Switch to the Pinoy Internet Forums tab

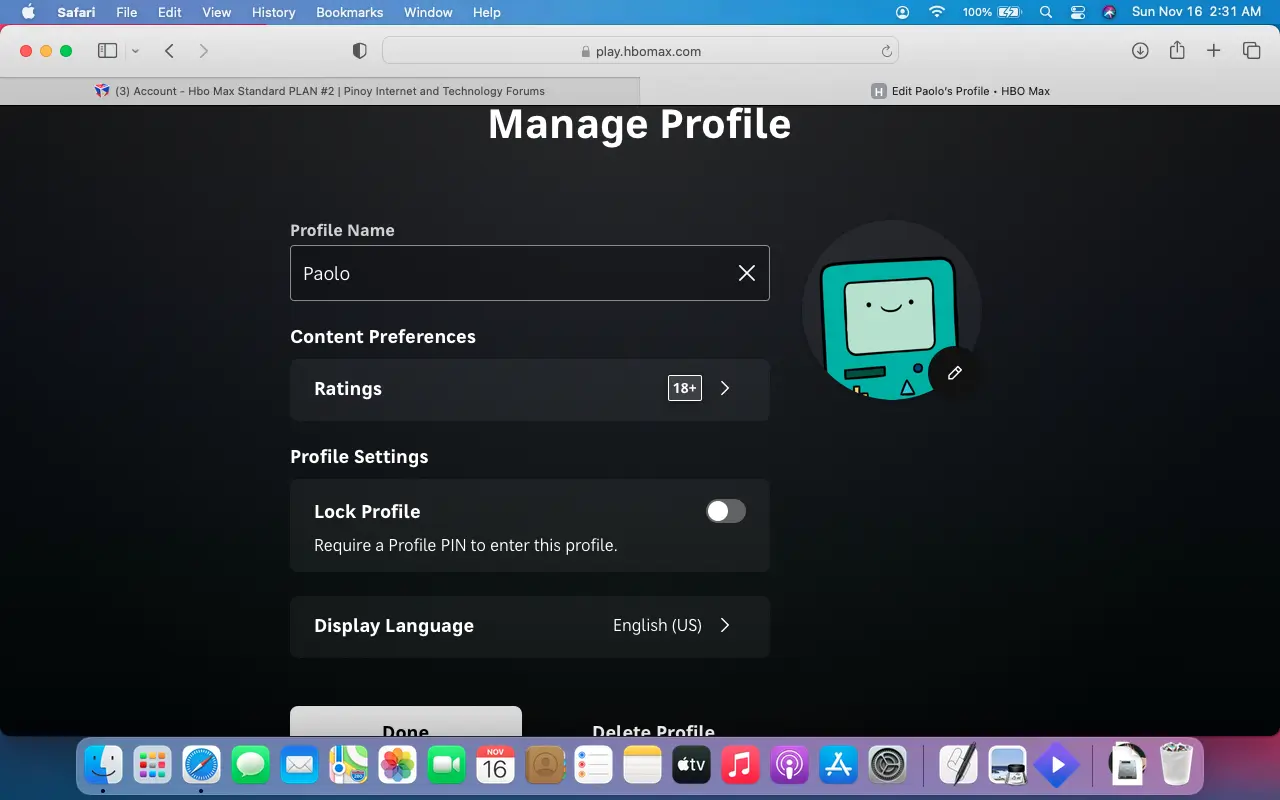pyautogui.click(x=320, y=91)
